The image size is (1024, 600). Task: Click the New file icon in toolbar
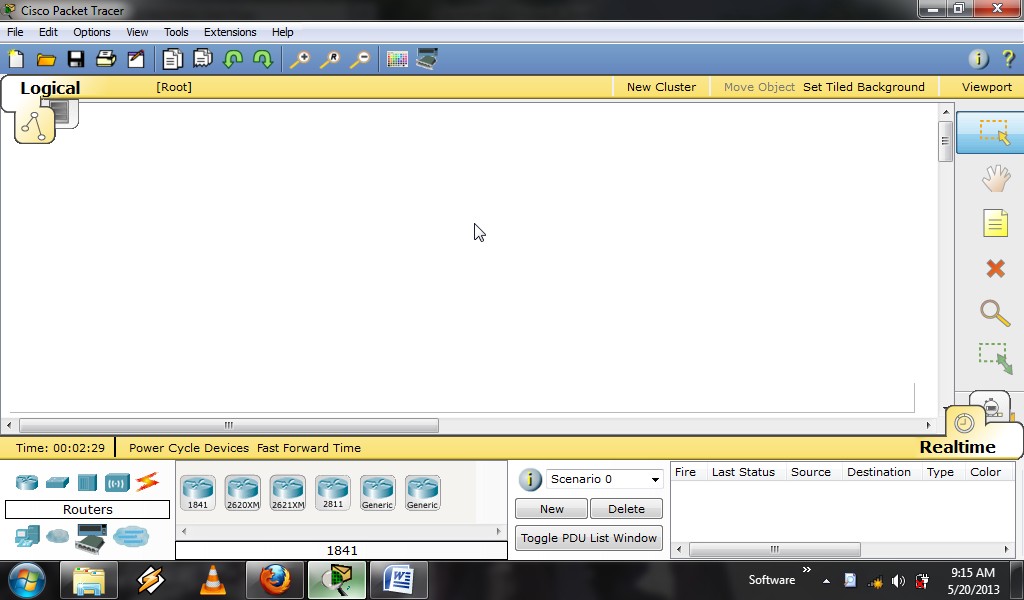(x=16, y=59)
